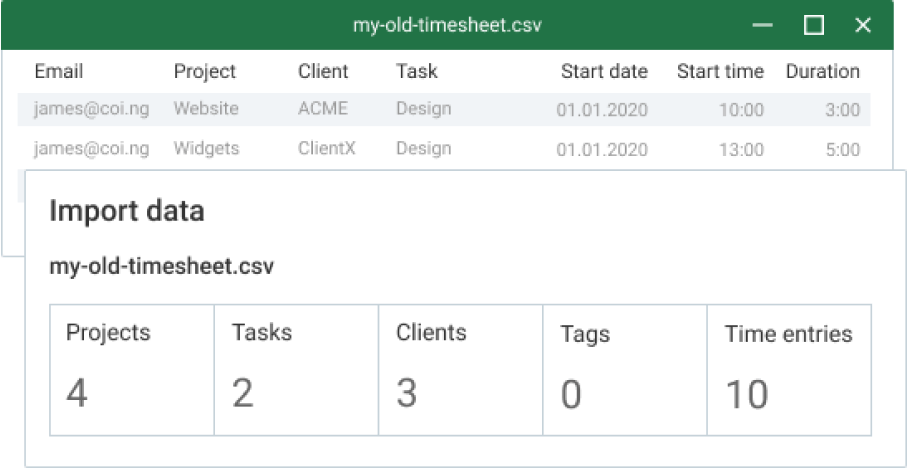Screen dimensions: 907x468
Task: Select the Project column header
Action: pos(205,72)
